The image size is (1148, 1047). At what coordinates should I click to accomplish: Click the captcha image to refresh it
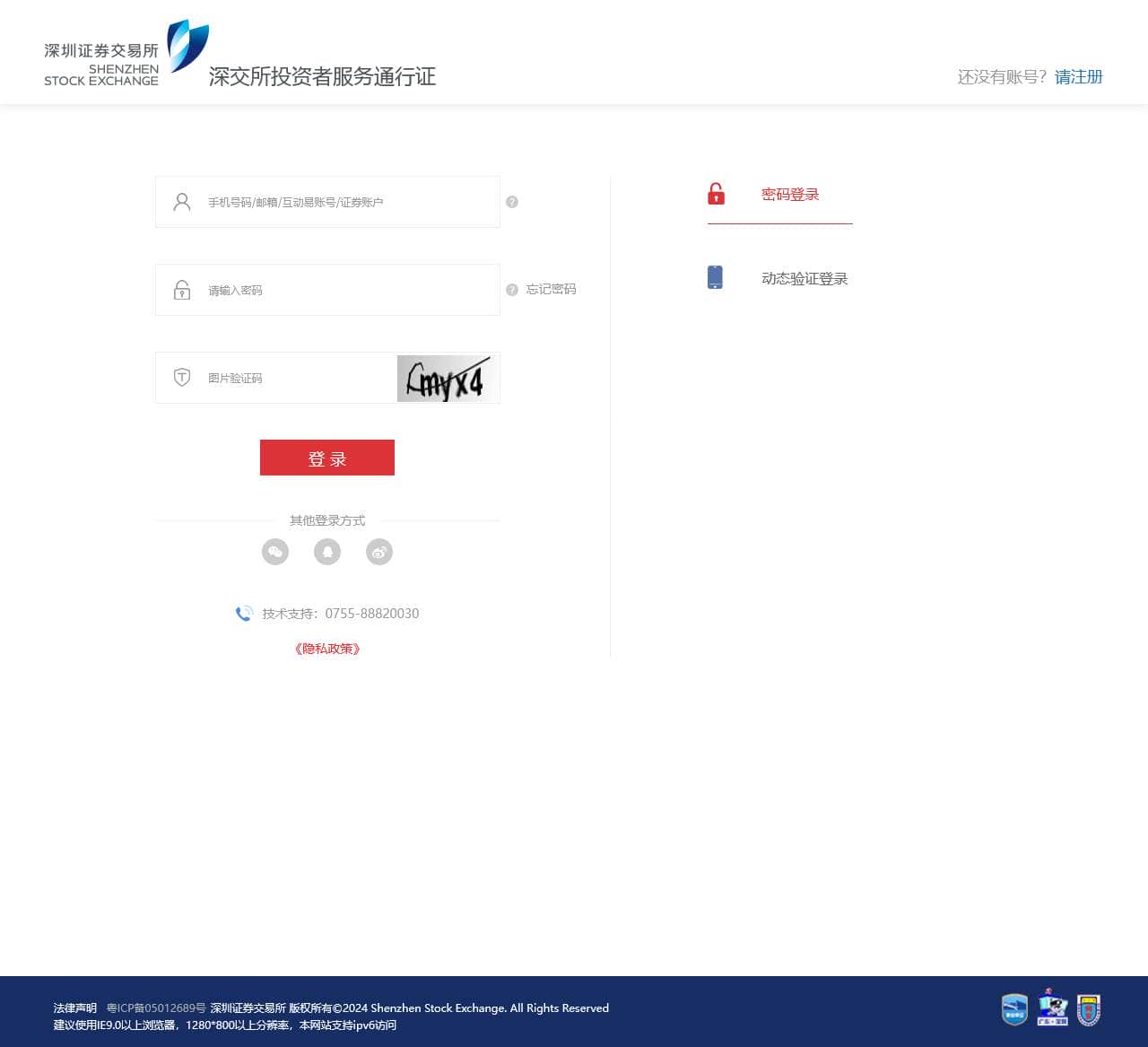(448, 378)
